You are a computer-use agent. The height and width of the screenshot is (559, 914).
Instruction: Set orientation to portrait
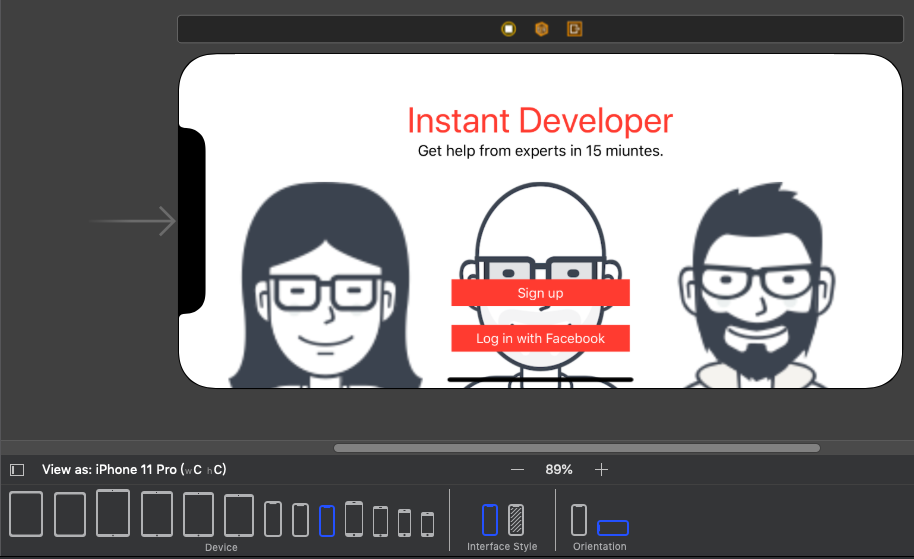pos(579,520)
